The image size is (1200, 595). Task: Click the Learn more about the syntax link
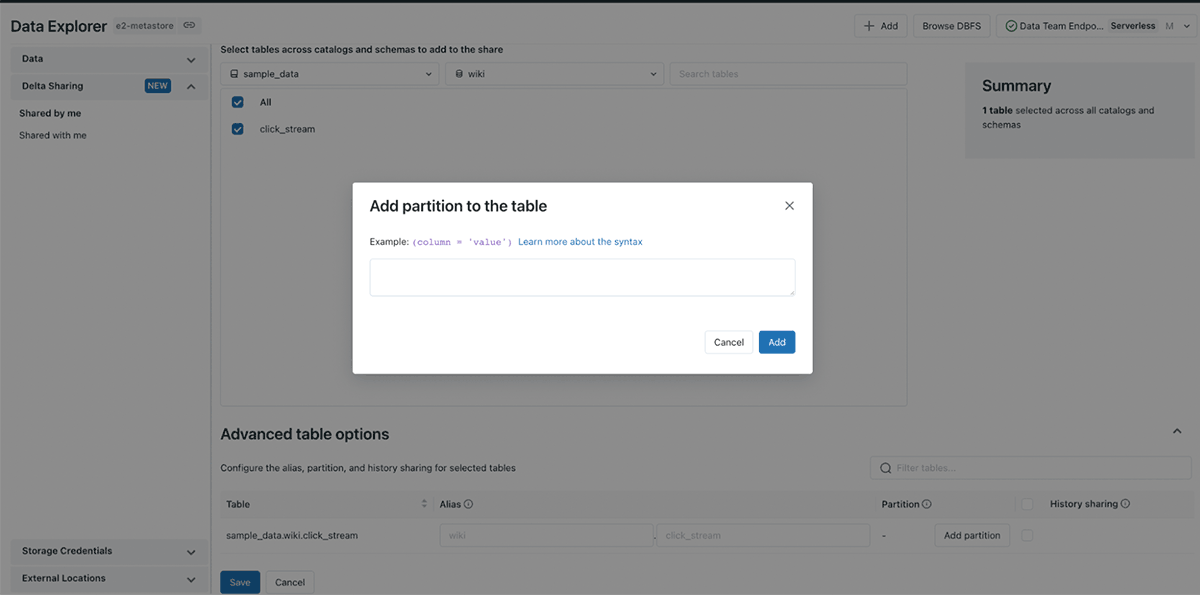581,241
